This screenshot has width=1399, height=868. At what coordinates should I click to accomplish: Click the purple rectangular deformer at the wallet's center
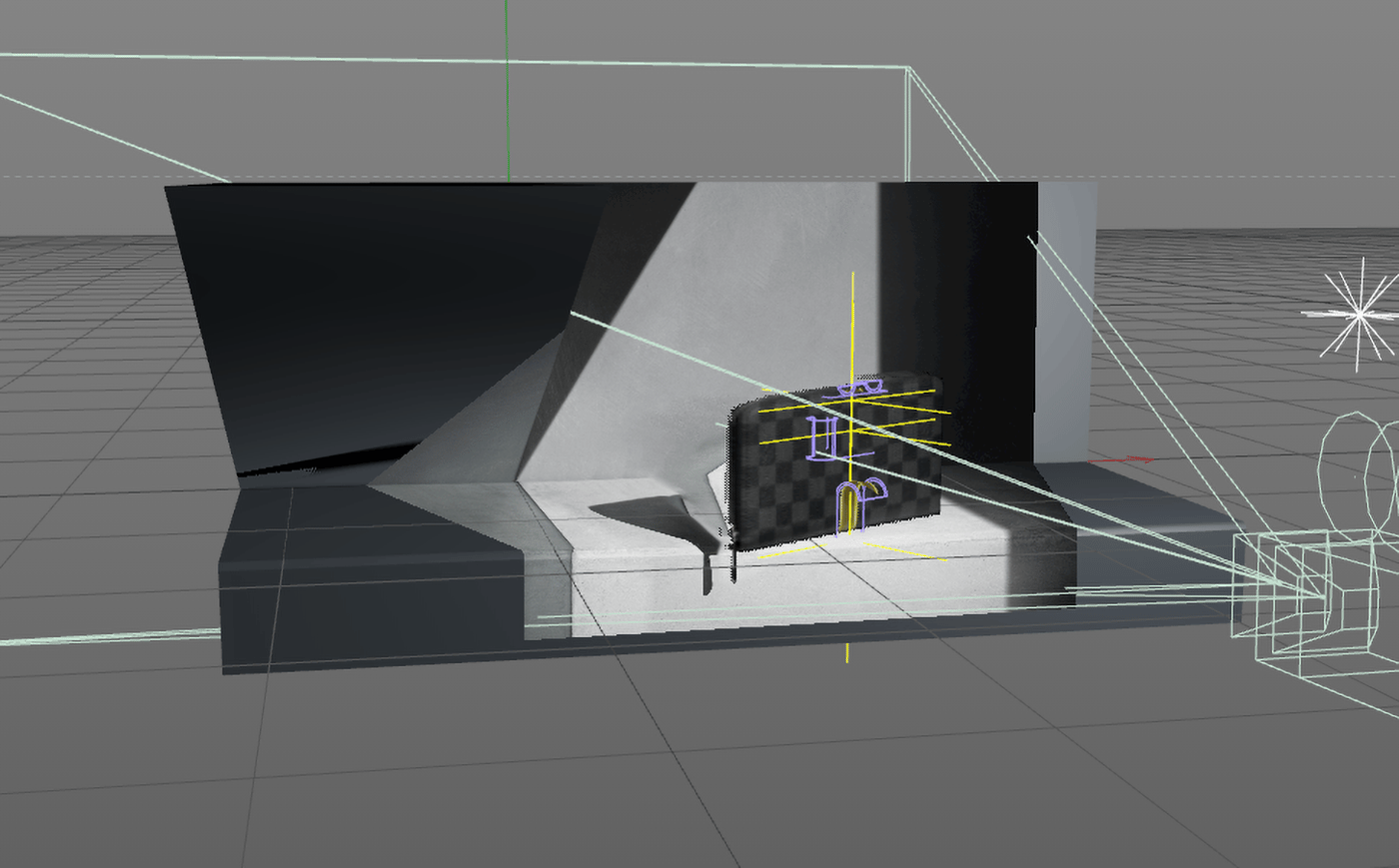click(825, 439)
